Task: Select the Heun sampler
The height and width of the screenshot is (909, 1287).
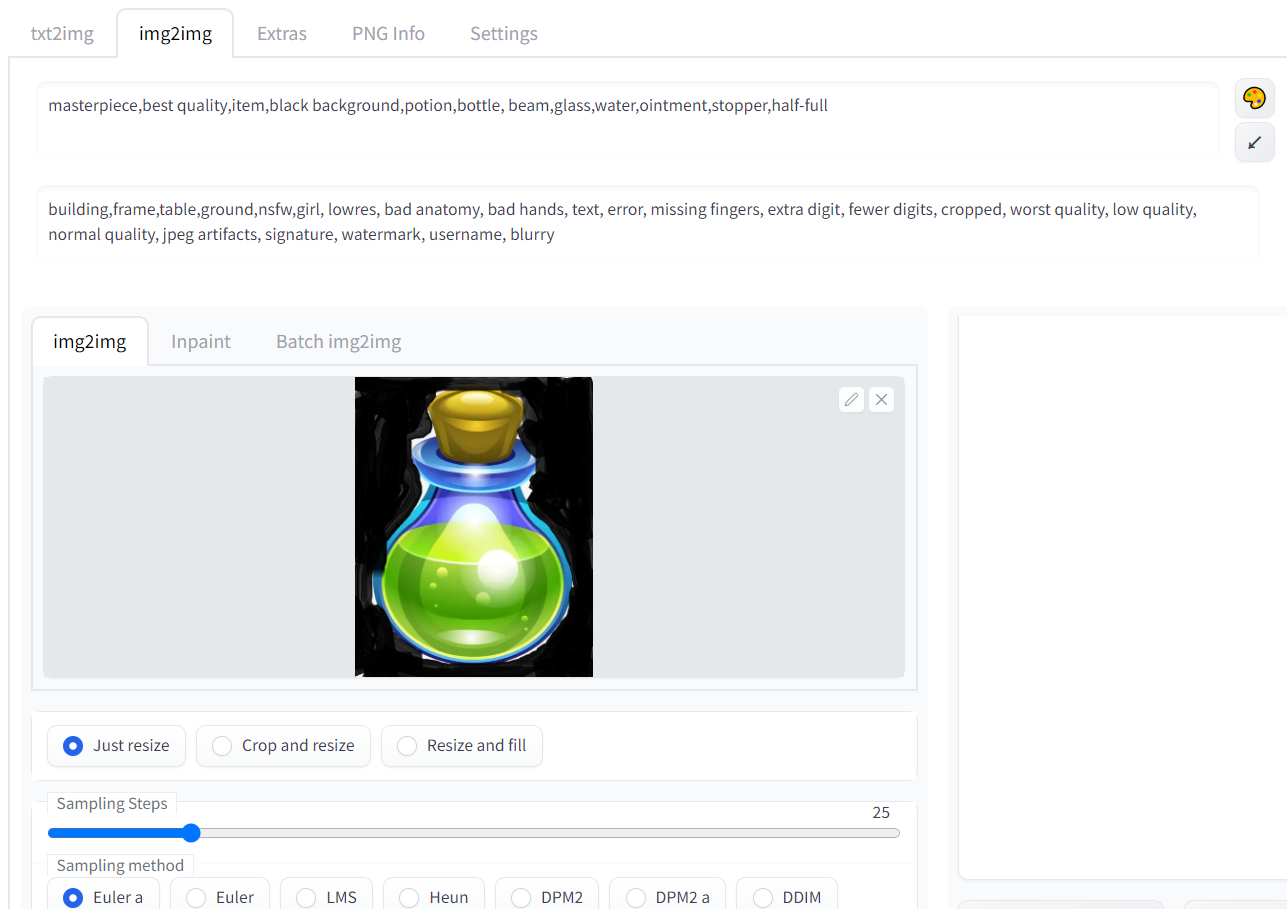Action: [x=433, y=897]
